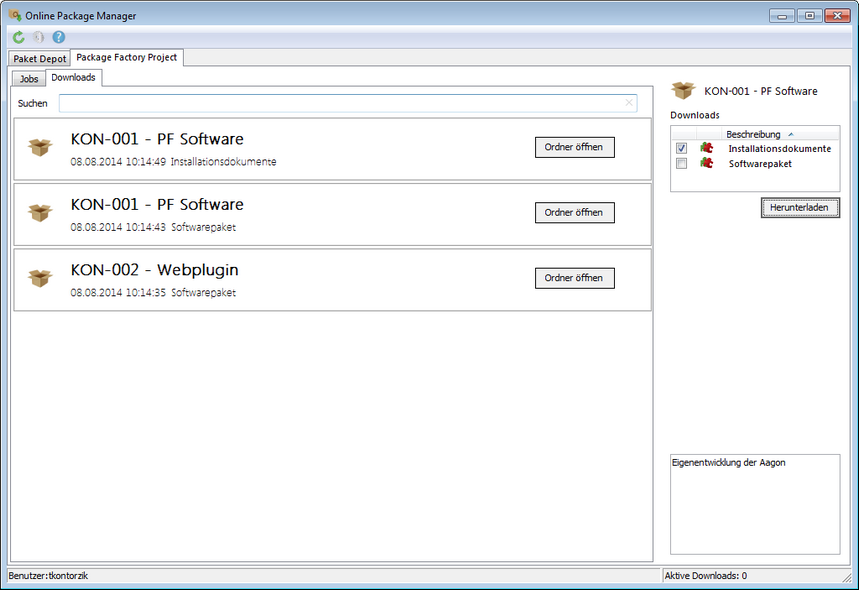Uncheck the Installationsdokumente checkbox
This screenshot has width=859, height=590.
point(681,148)
